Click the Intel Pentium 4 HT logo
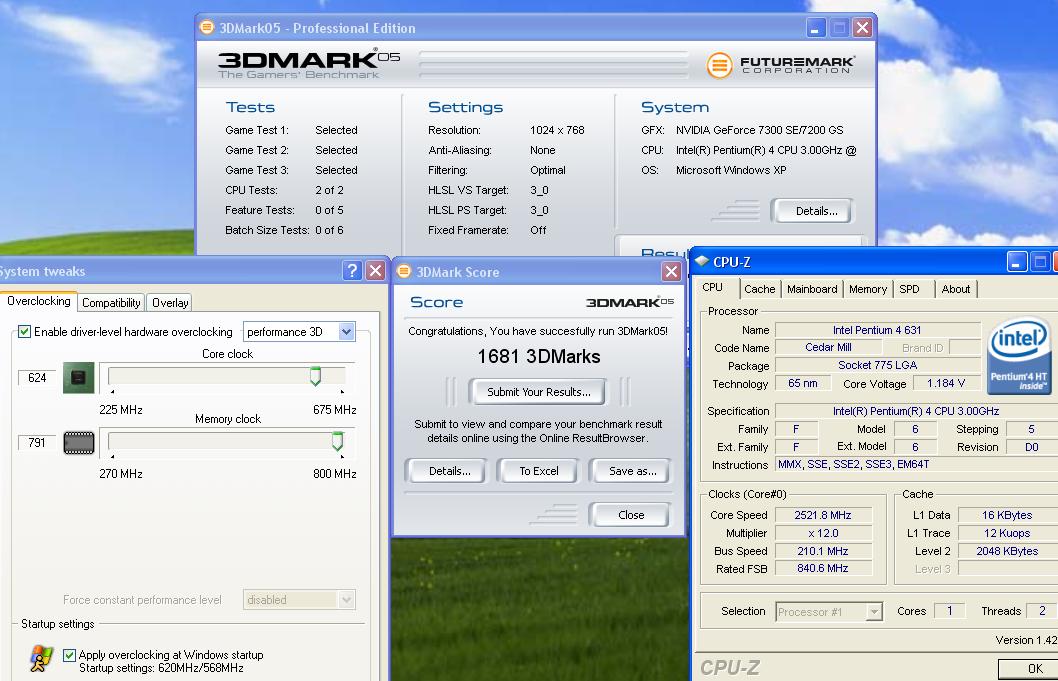Screen dimensions: 1058x681 click(x=1019, y=356)
